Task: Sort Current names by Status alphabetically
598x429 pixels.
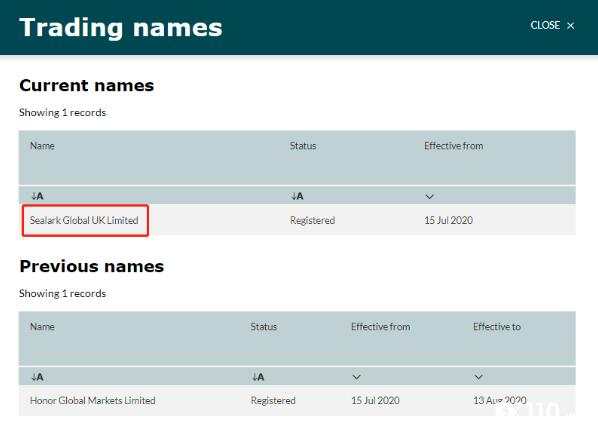Action: click(x=297, y=196)
